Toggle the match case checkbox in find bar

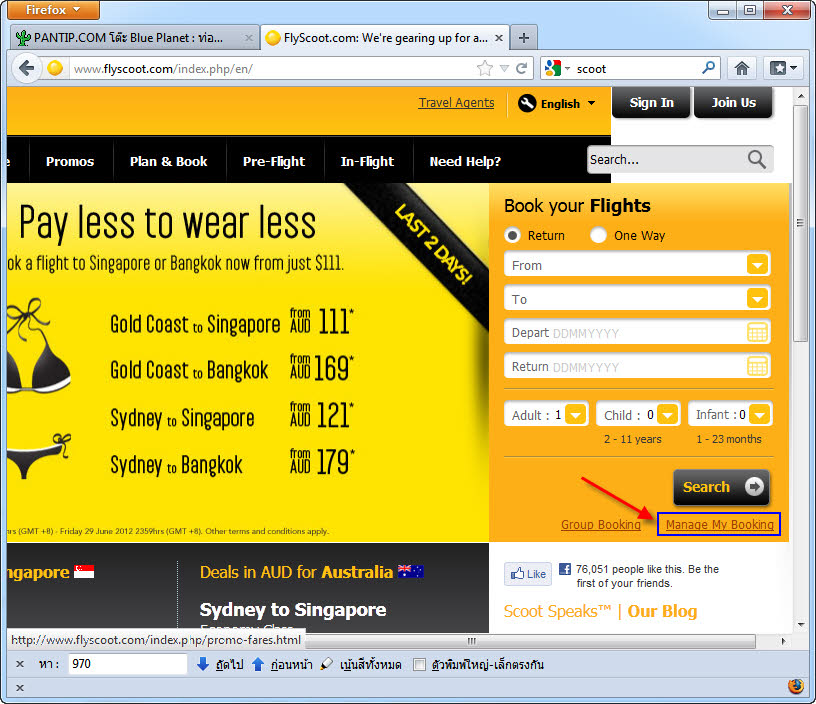(x=419, y=664)
